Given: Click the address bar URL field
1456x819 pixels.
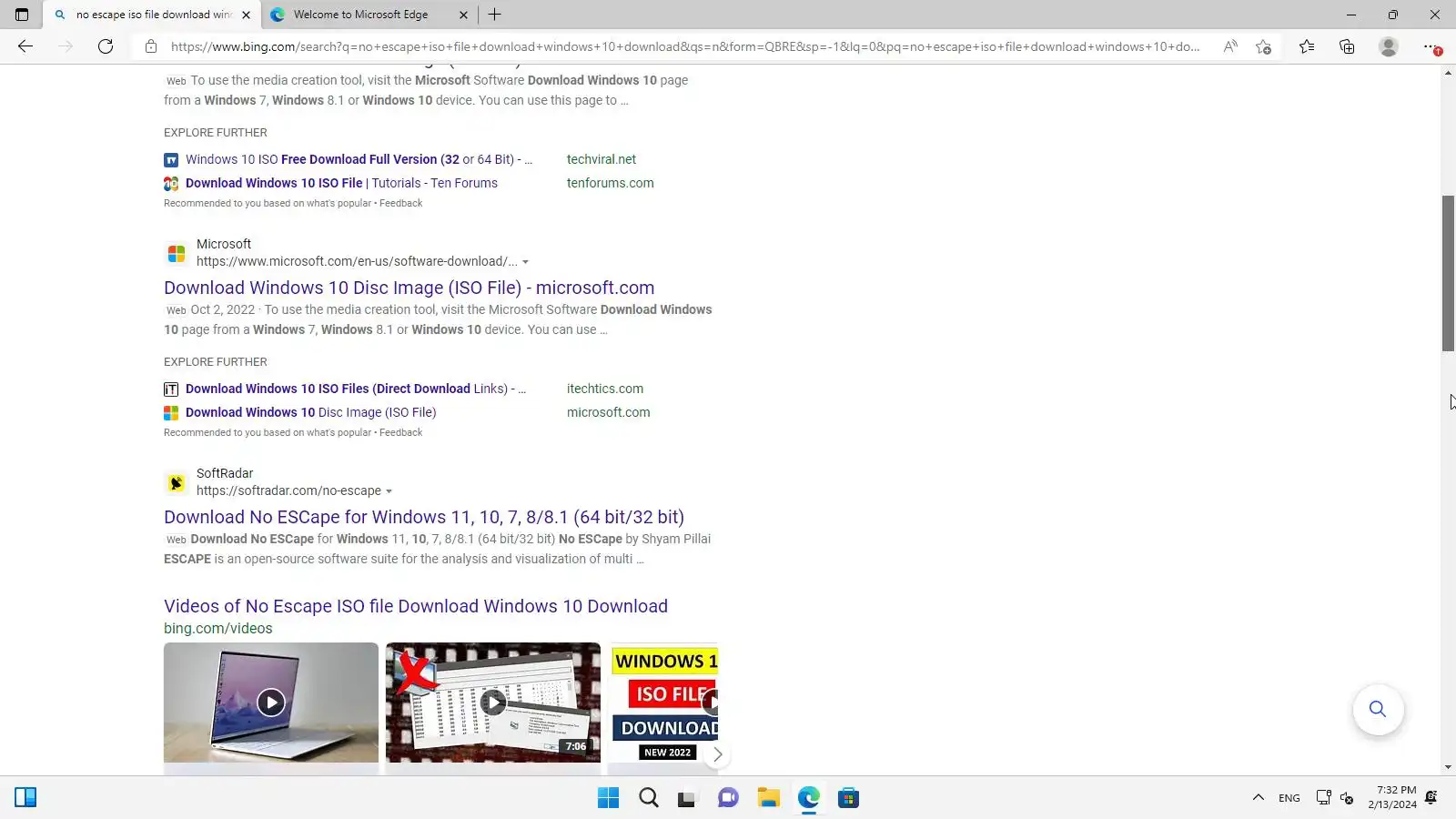Looking at the screenshot, I should pos(684,46).
